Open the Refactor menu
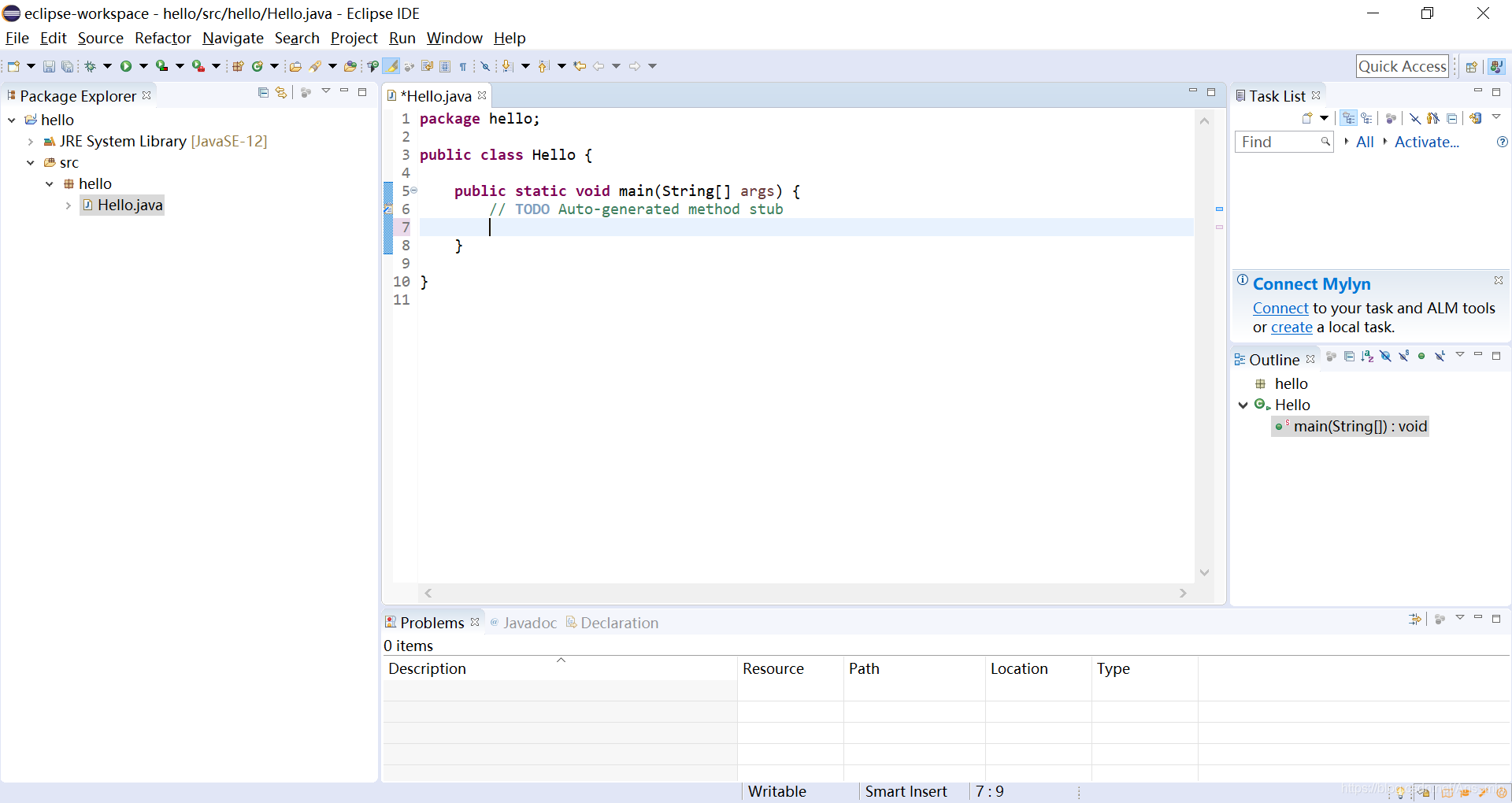 click(162, 38)
